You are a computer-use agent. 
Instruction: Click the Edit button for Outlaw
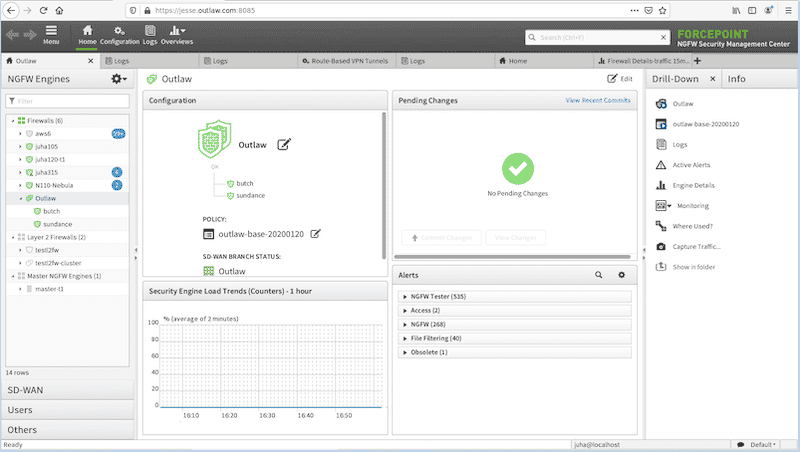click(619, 79)
